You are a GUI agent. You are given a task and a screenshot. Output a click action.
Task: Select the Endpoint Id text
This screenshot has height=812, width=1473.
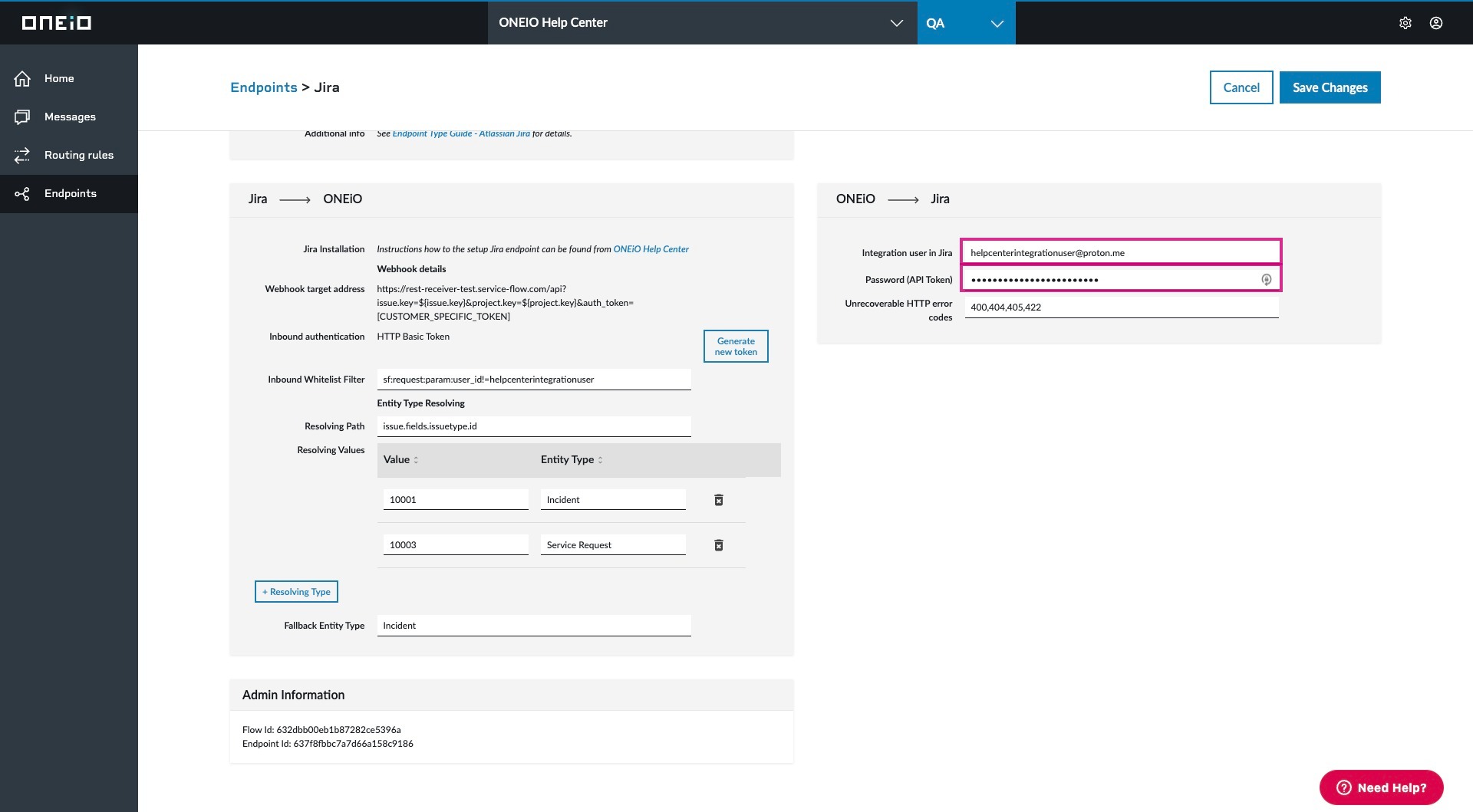(x=328, y=744)
